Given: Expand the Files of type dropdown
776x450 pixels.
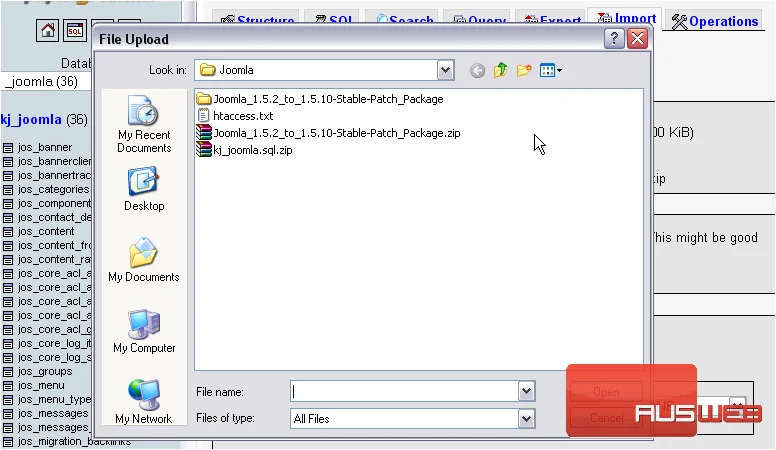Looking at the screenshot, I should click(x=526, y=419).
